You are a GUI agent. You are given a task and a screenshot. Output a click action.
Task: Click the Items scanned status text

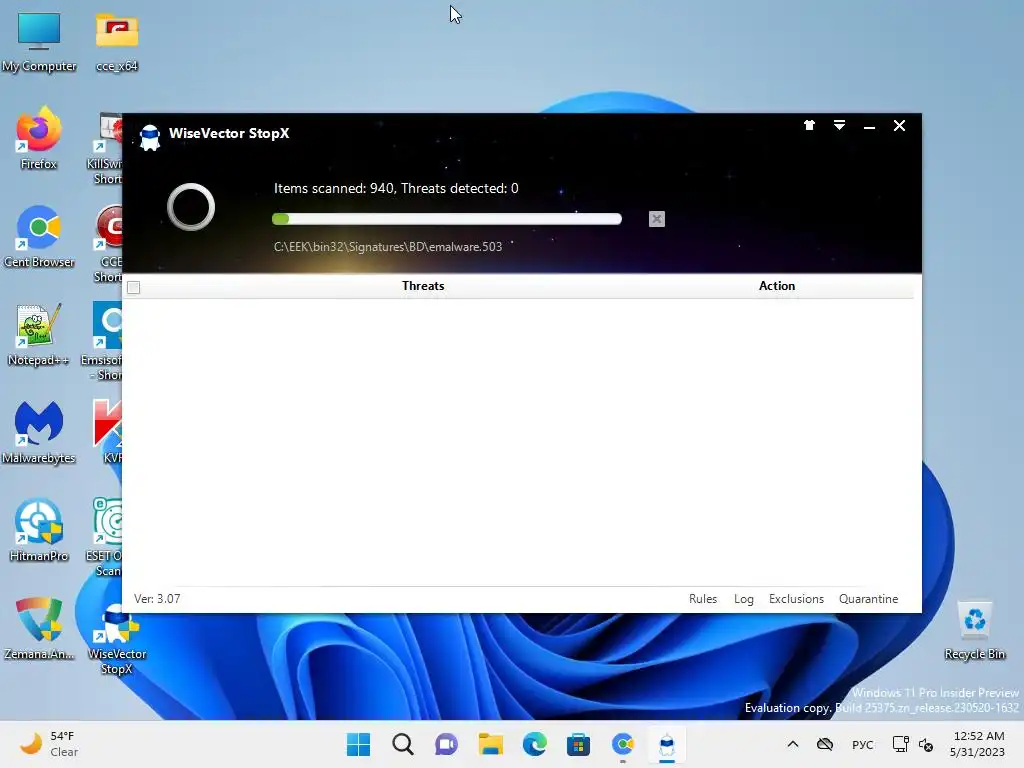[396, 189]
